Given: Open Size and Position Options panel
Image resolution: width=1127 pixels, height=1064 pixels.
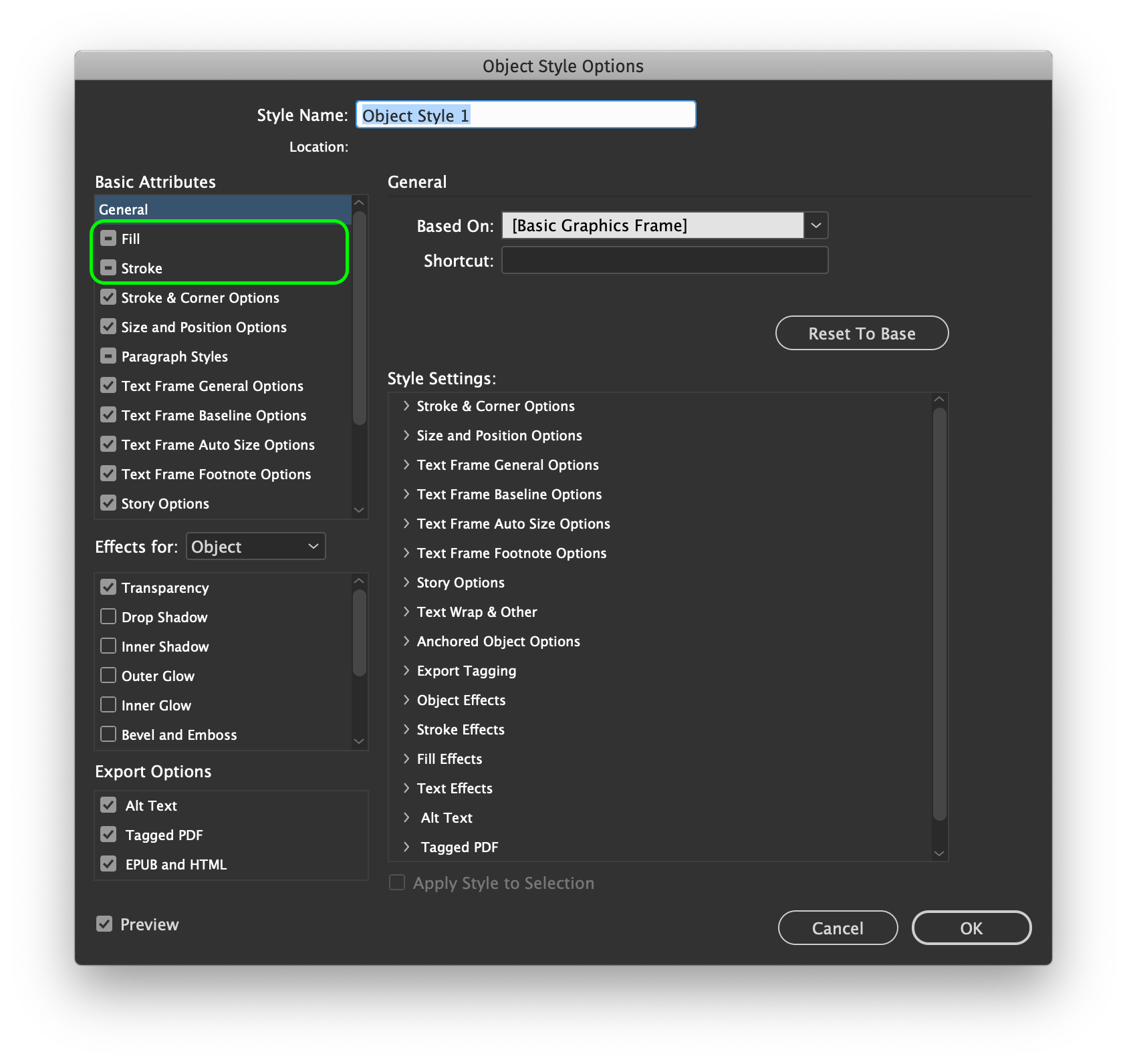Looking at the screenshot, I should pyautogui.click(x=204, y=327).
